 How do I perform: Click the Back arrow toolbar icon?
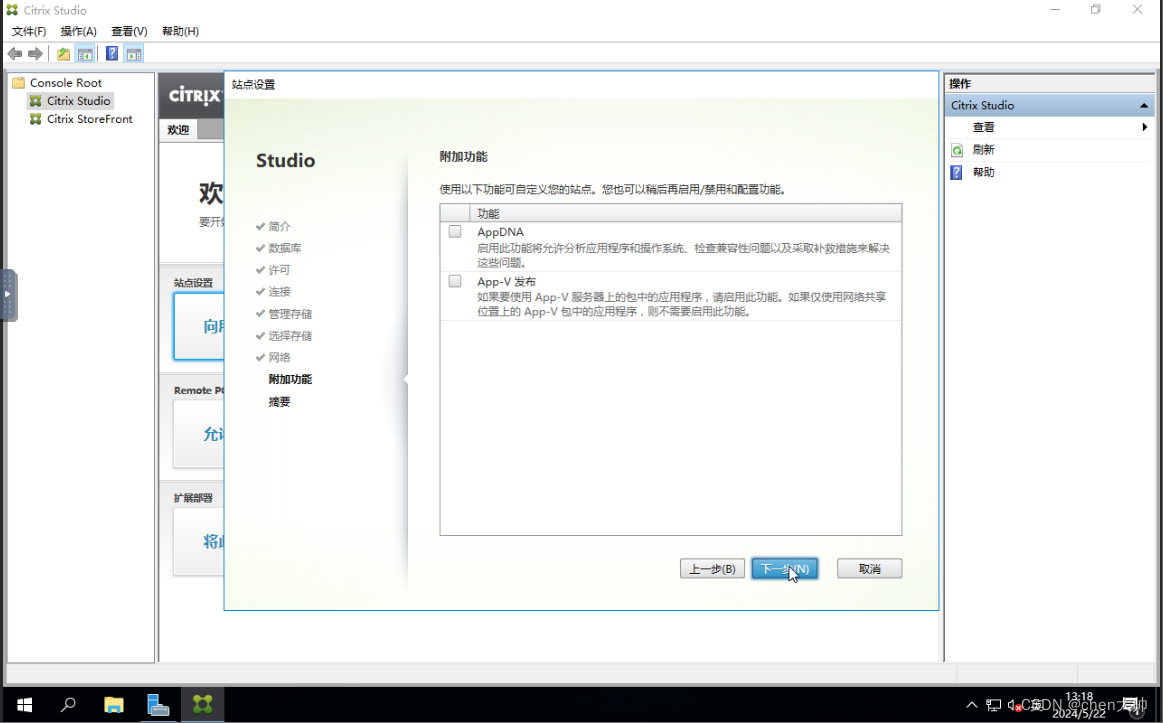tap(14, 53)
